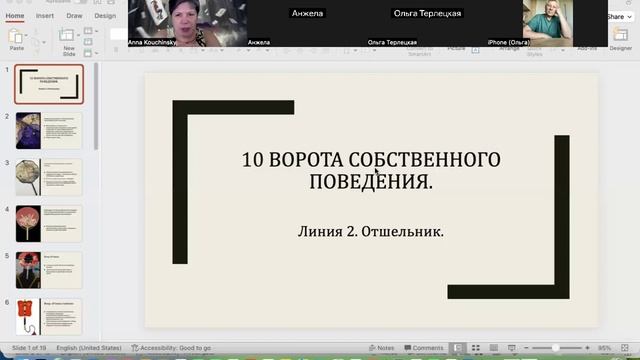
Task: Switch to the Draw tab
Action: 74,16
